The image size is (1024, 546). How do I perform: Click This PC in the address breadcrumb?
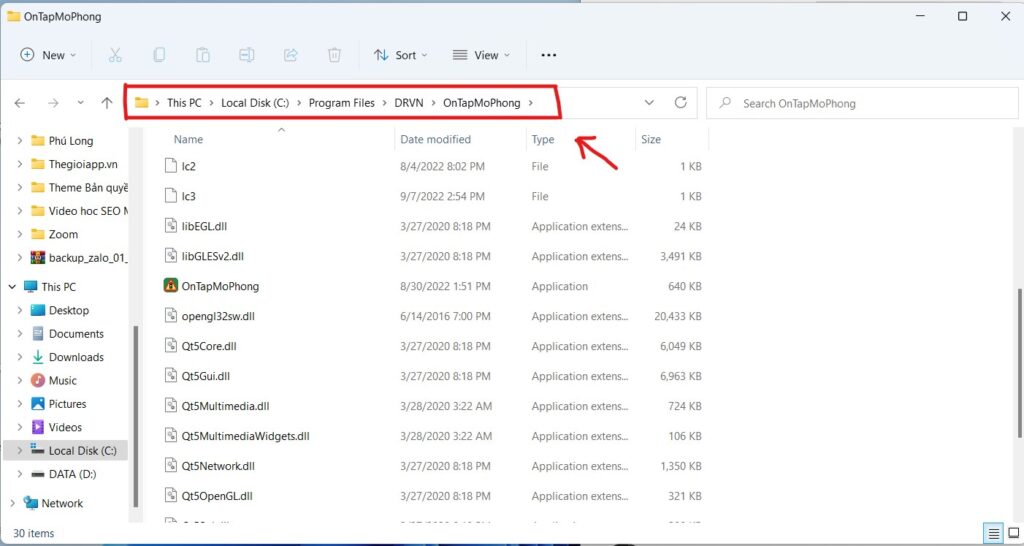click(x=184, y=103)
